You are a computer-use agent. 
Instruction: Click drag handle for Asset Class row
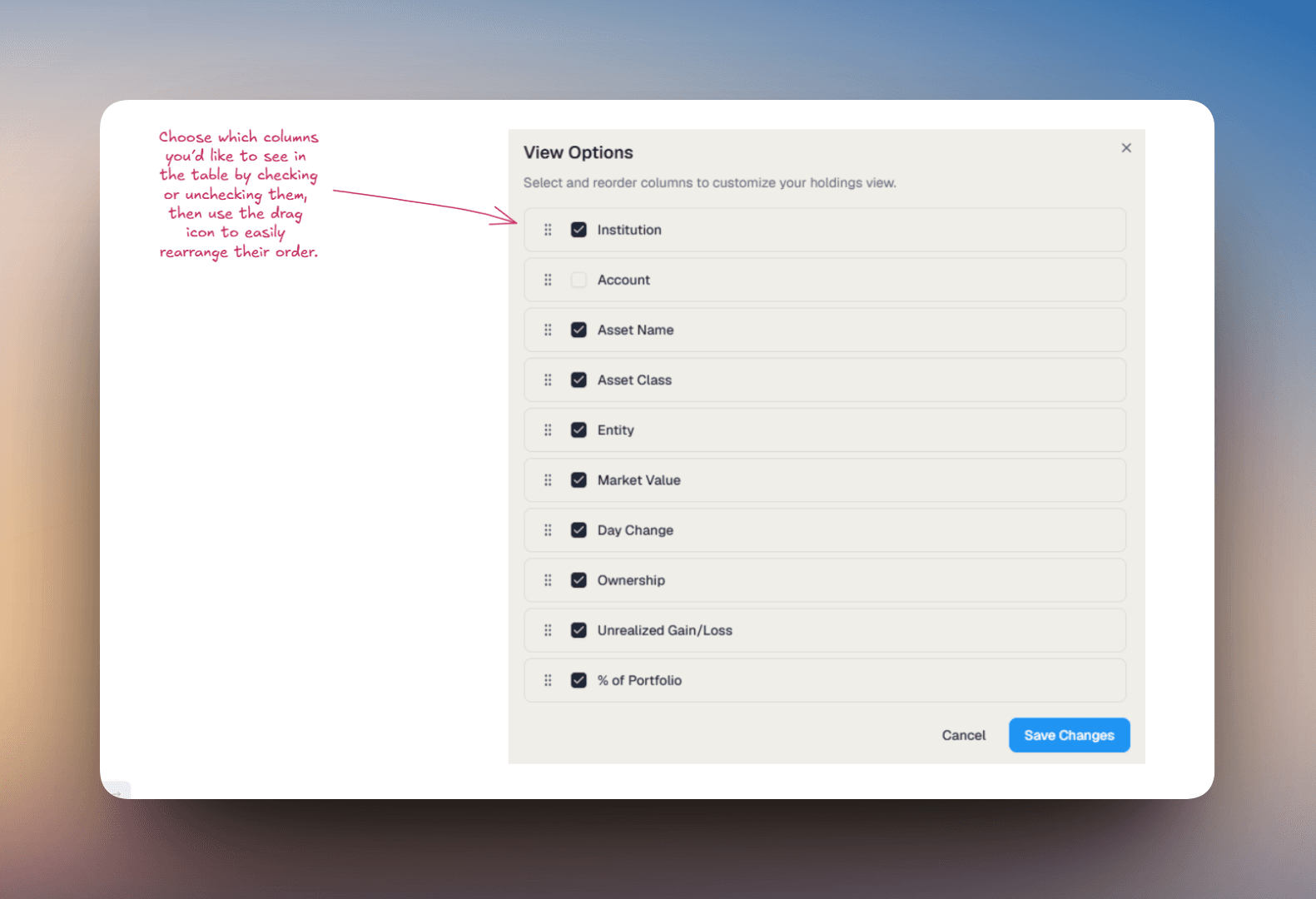pyautogui.click(x=548, y=380)
